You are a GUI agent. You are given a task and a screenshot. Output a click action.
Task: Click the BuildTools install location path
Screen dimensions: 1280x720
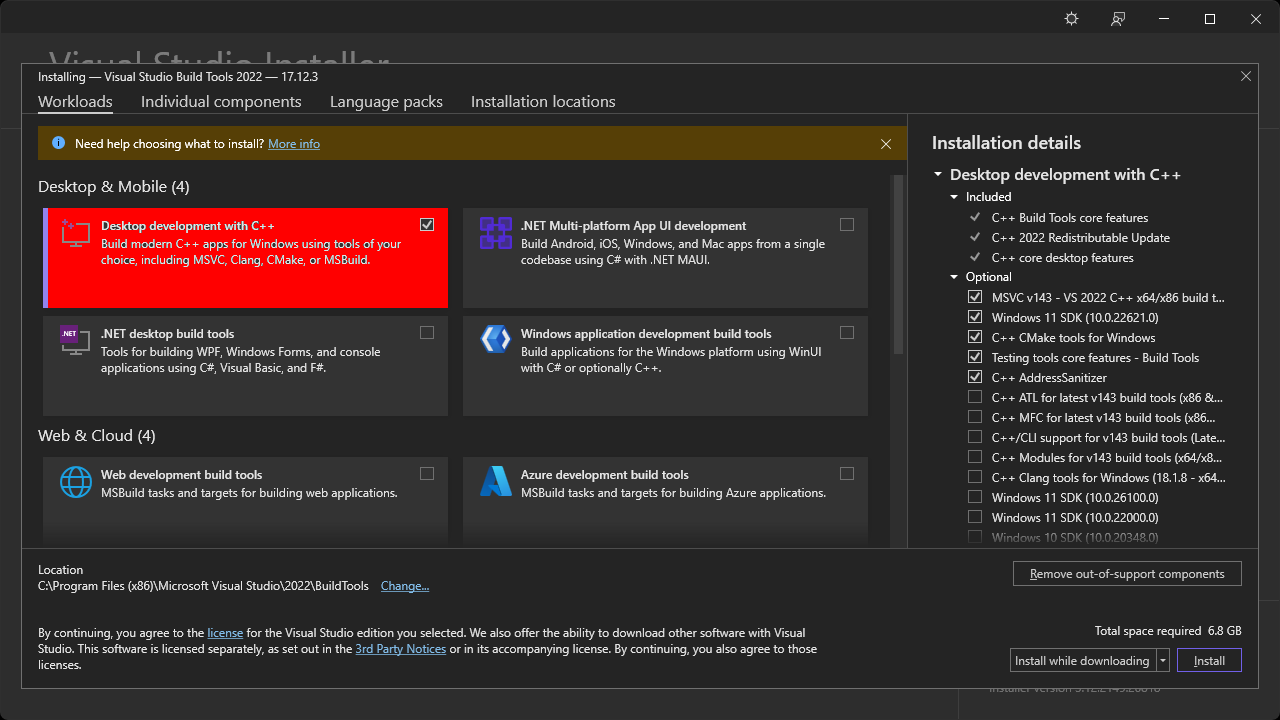pyautogui.click(x=203, y=586)
